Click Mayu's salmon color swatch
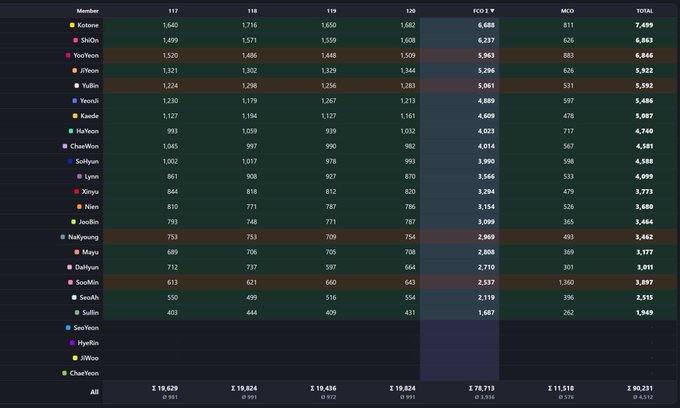Screen dimensions: 680x408 click(77, 252)
